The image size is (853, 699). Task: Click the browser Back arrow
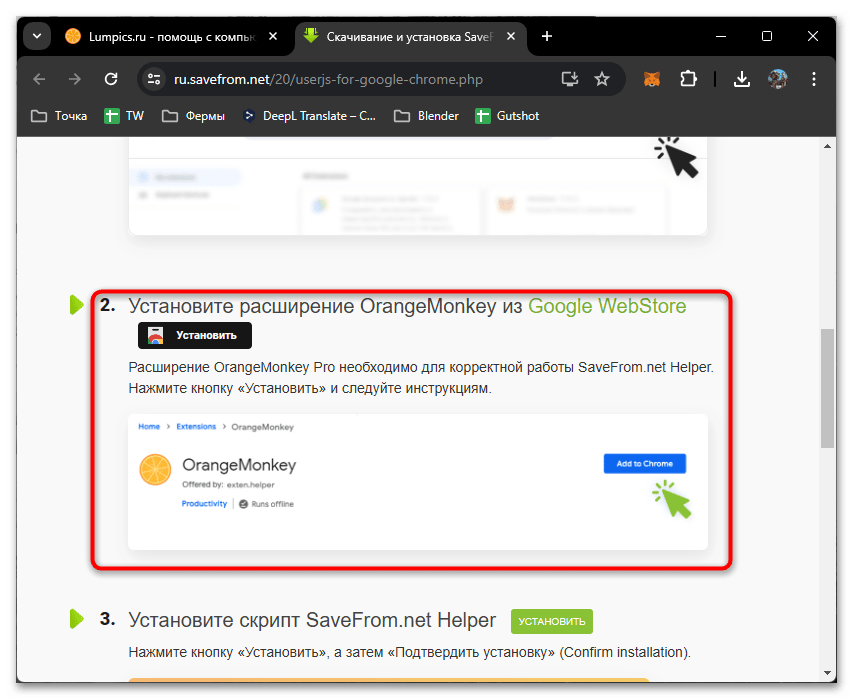click(x=39, y=79)
